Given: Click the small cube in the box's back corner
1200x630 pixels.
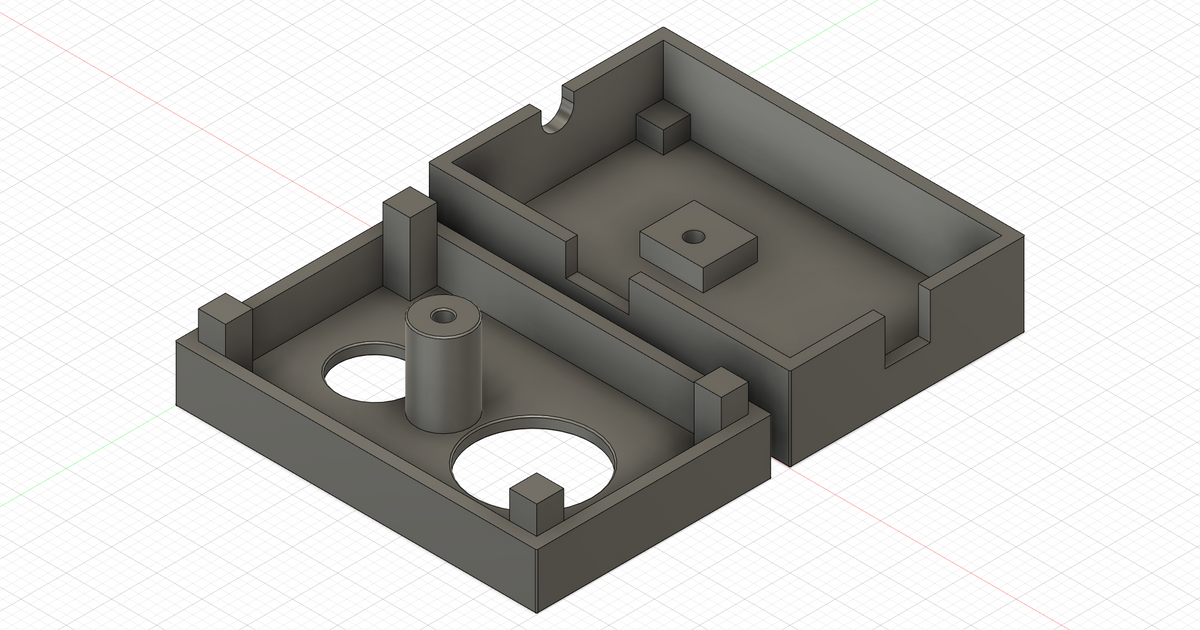Looking at the screenshot, I should pyautogui.click(x=661, y=126).
